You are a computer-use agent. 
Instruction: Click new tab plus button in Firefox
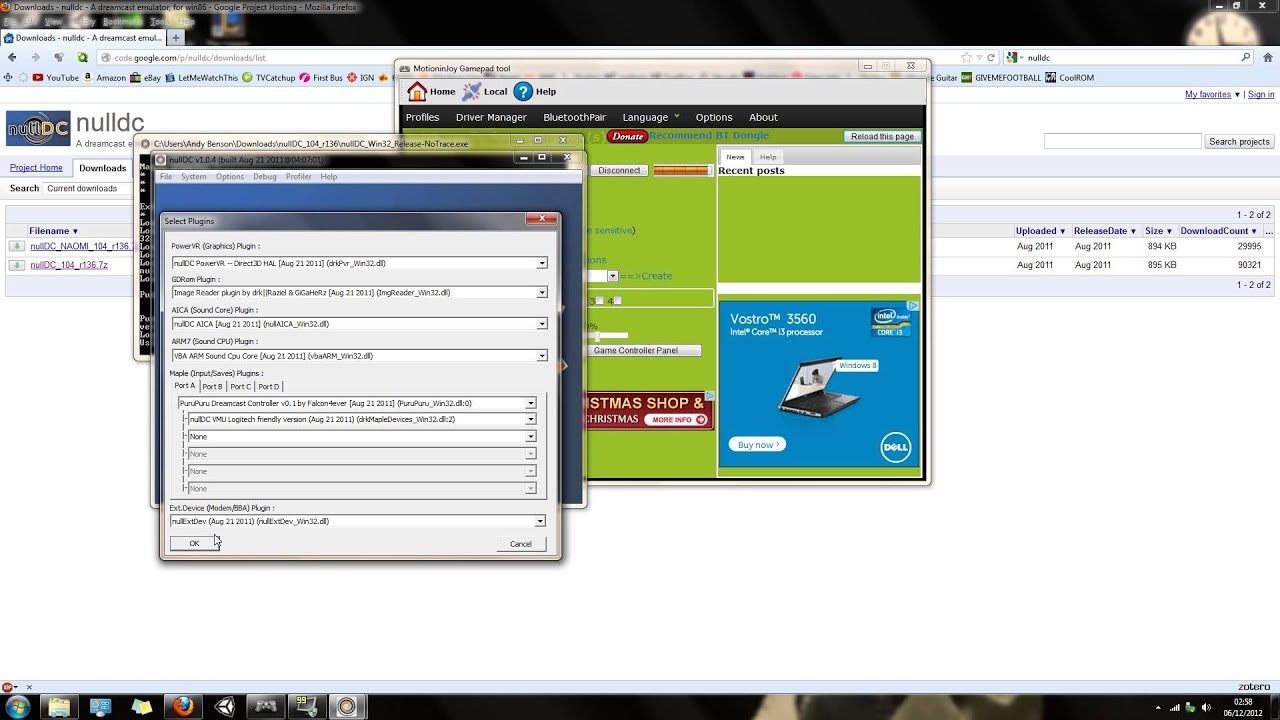coord(176,38)
